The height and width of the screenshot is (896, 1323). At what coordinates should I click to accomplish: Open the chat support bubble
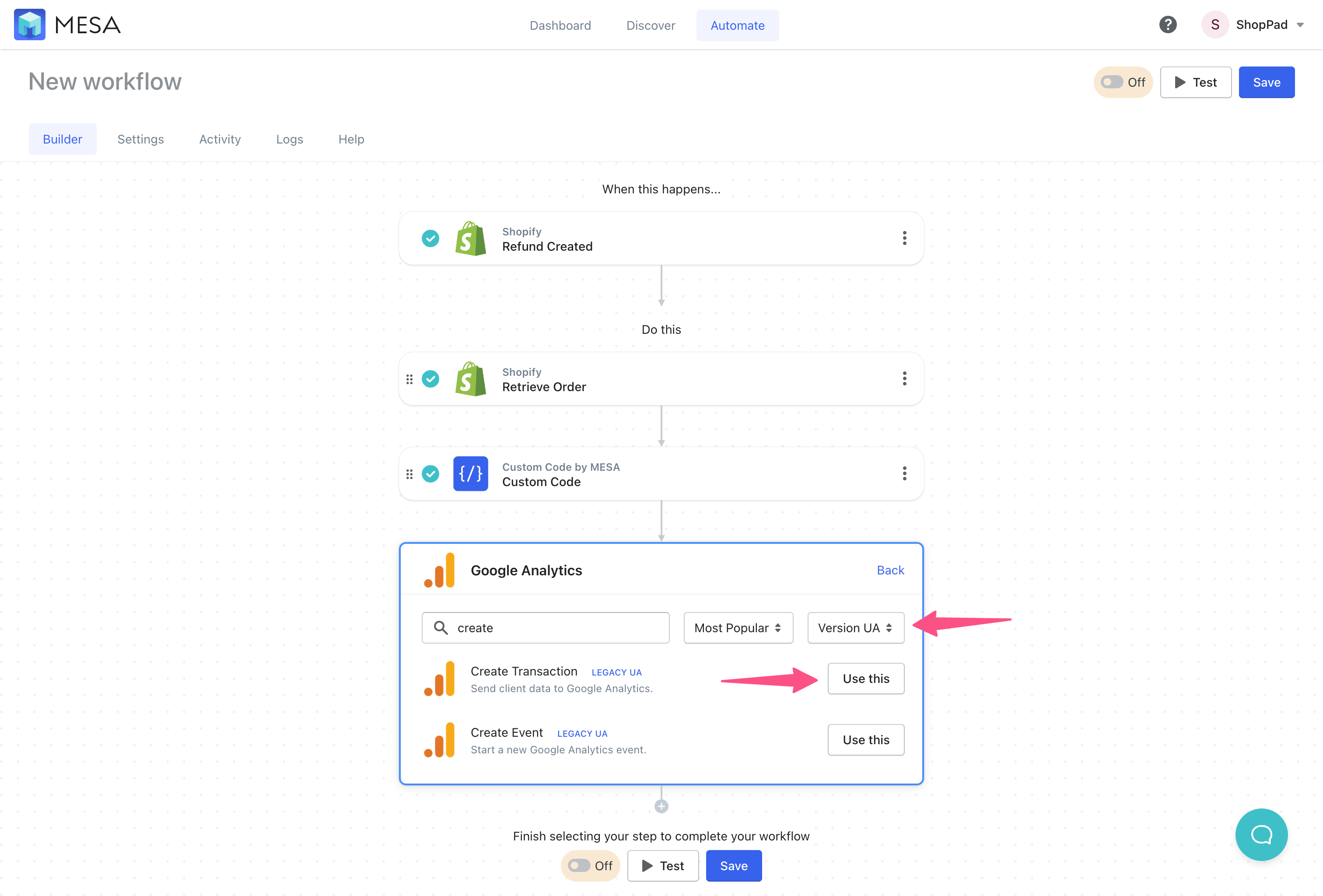pyautogui.click(x=1261, y=834)
